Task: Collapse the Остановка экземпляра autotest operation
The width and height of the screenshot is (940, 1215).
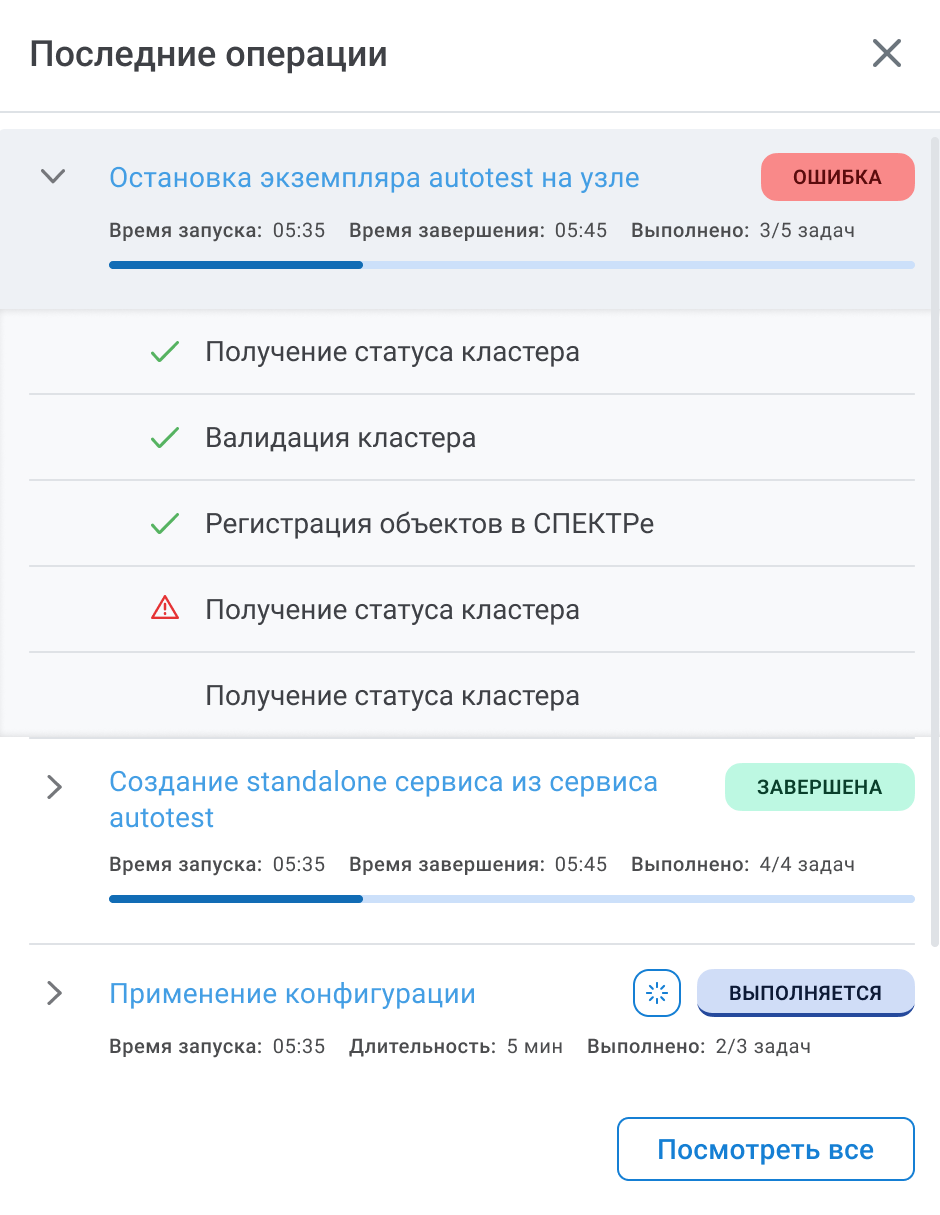Action: pyautogui.click(x=53, y=177)
